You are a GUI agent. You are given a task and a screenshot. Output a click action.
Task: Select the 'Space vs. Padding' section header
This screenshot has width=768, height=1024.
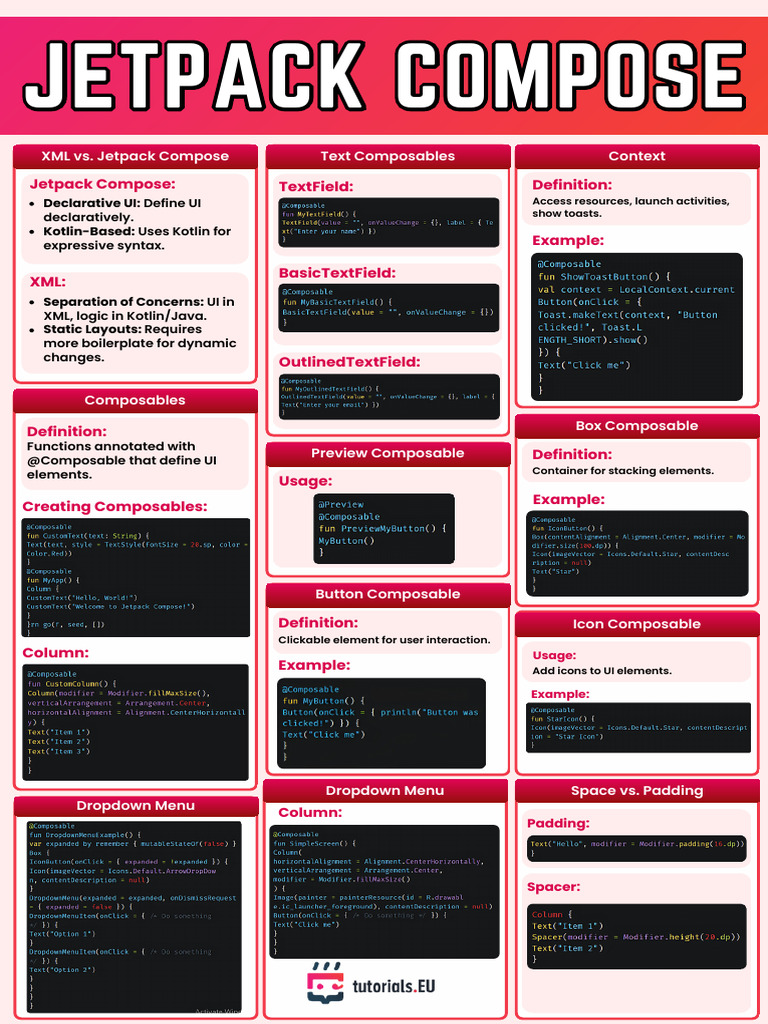pos(637,791)
